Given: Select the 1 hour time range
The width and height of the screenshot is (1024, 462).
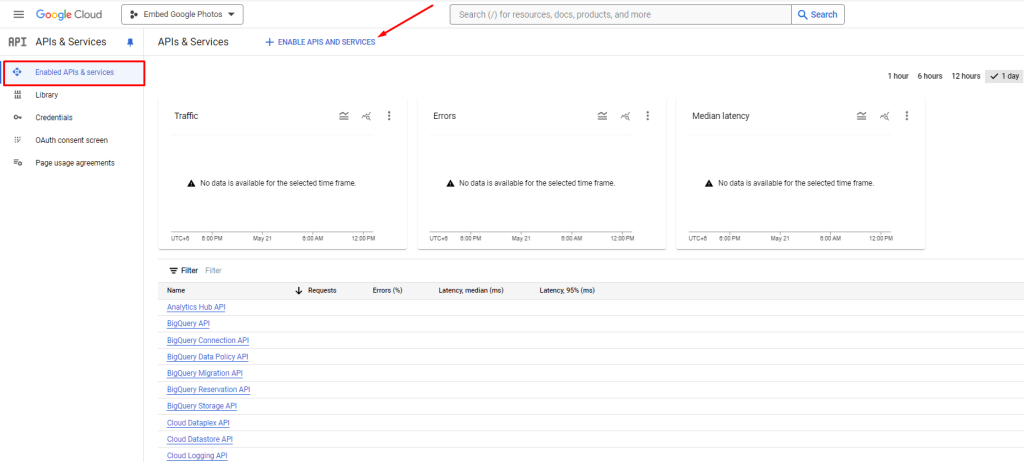Looking at the screenshot, I should click(898, 76).
